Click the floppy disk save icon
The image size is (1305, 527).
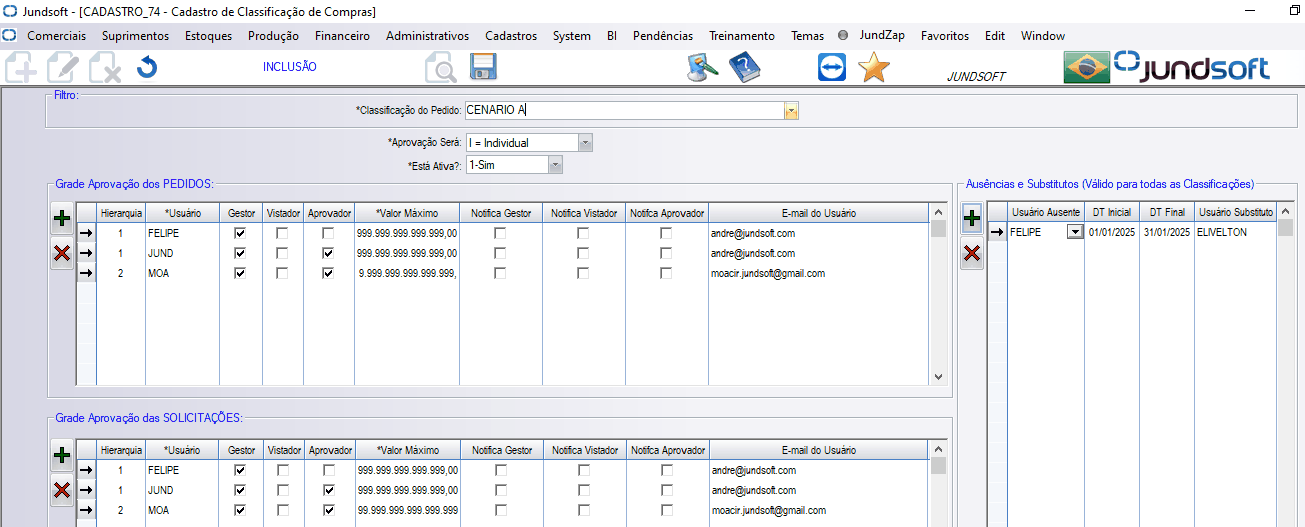pos(483,68)
